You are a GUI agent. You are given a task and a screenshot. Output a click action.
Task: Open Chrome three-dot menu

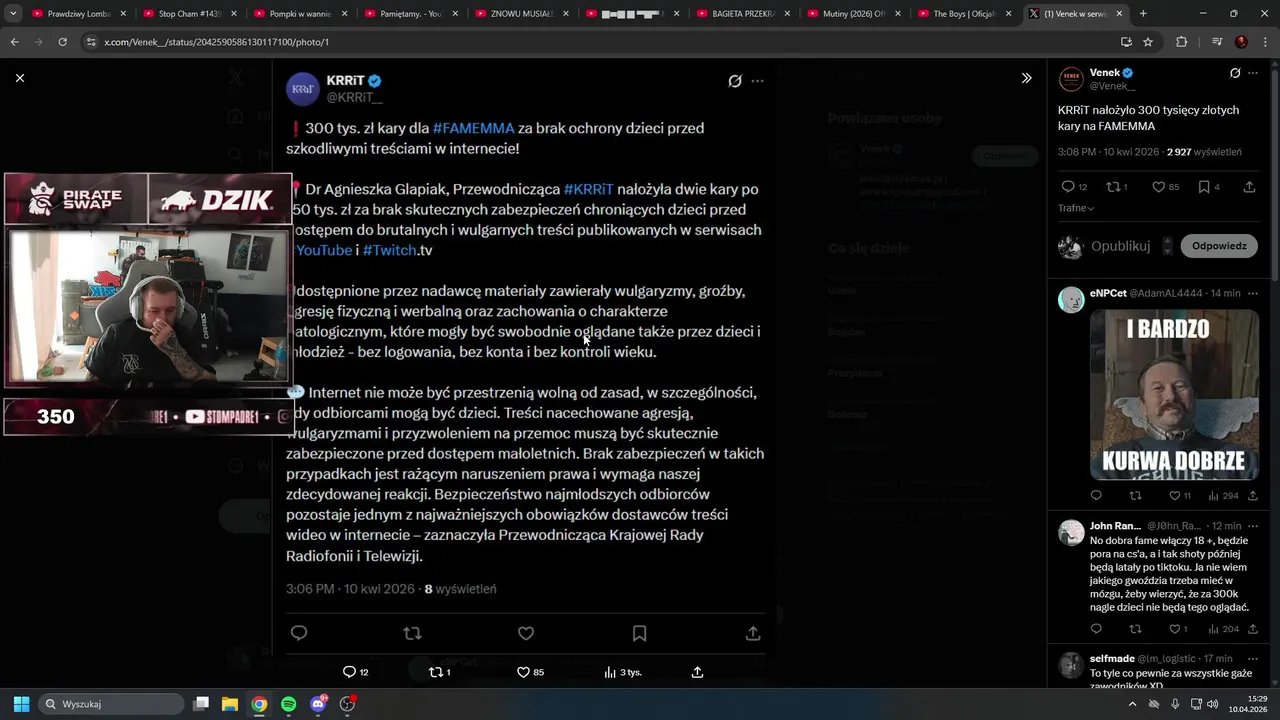(x=1264, y=42)
